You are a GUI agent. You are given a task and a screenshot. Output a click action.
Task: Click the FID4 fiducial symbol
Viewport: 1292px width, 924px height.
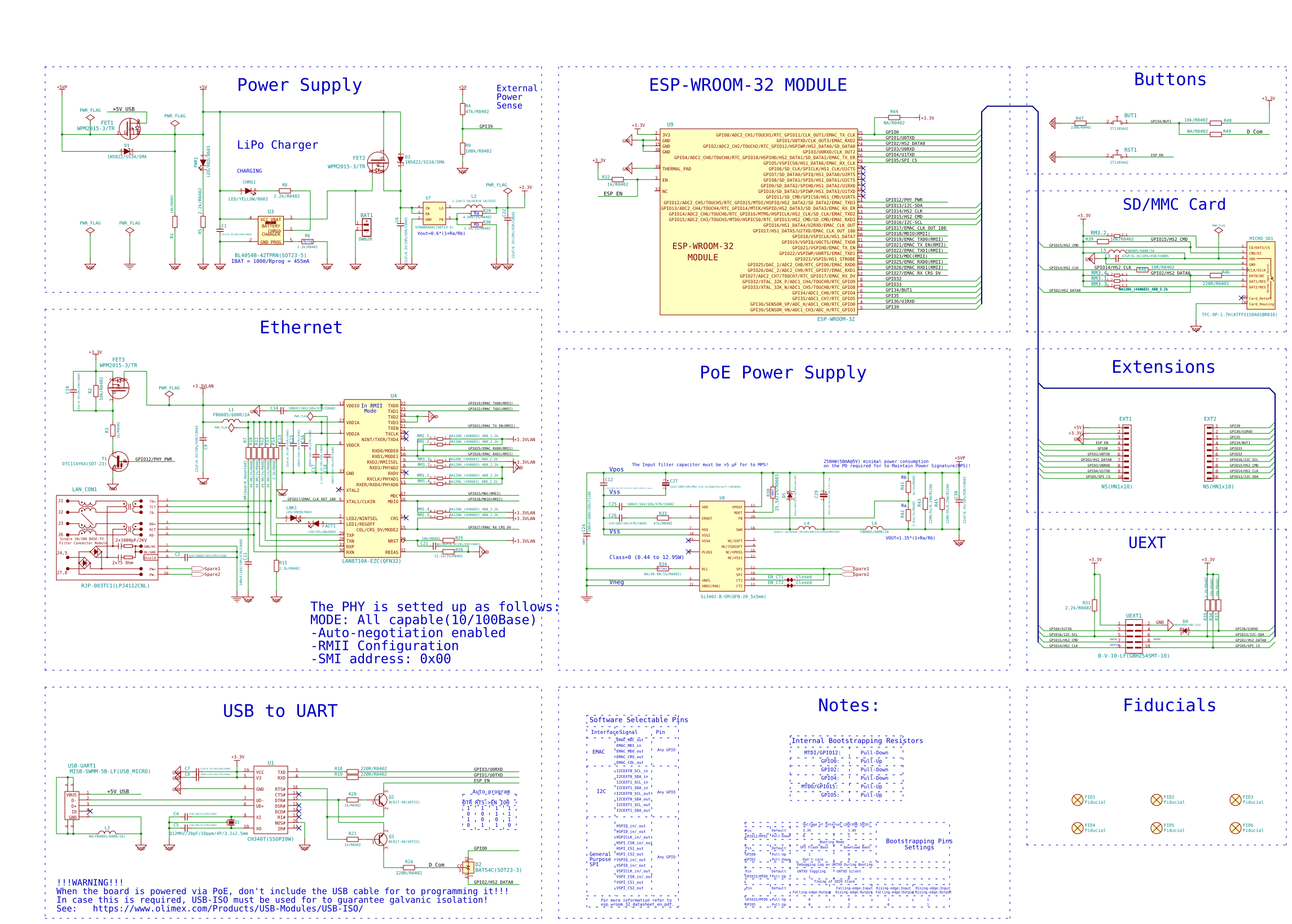[x=1077, y=828]
